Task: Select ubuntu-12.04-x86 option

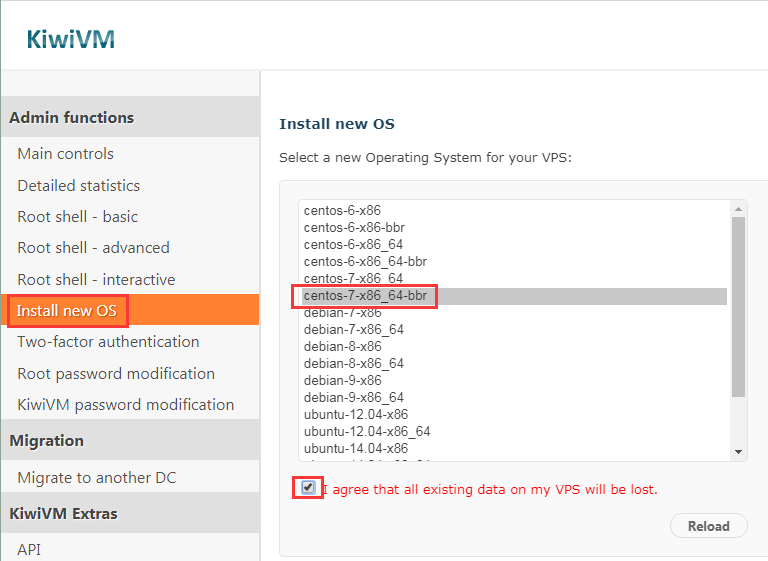Action: click(x=513, y=415)
